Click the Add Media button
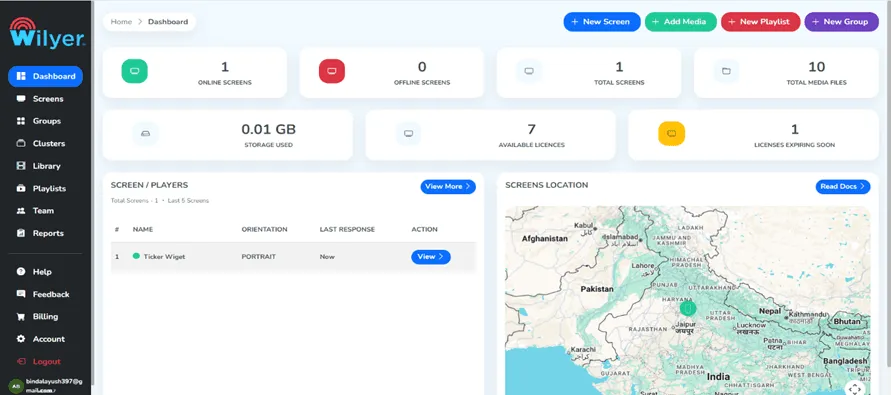 click(x=681, y=22)
